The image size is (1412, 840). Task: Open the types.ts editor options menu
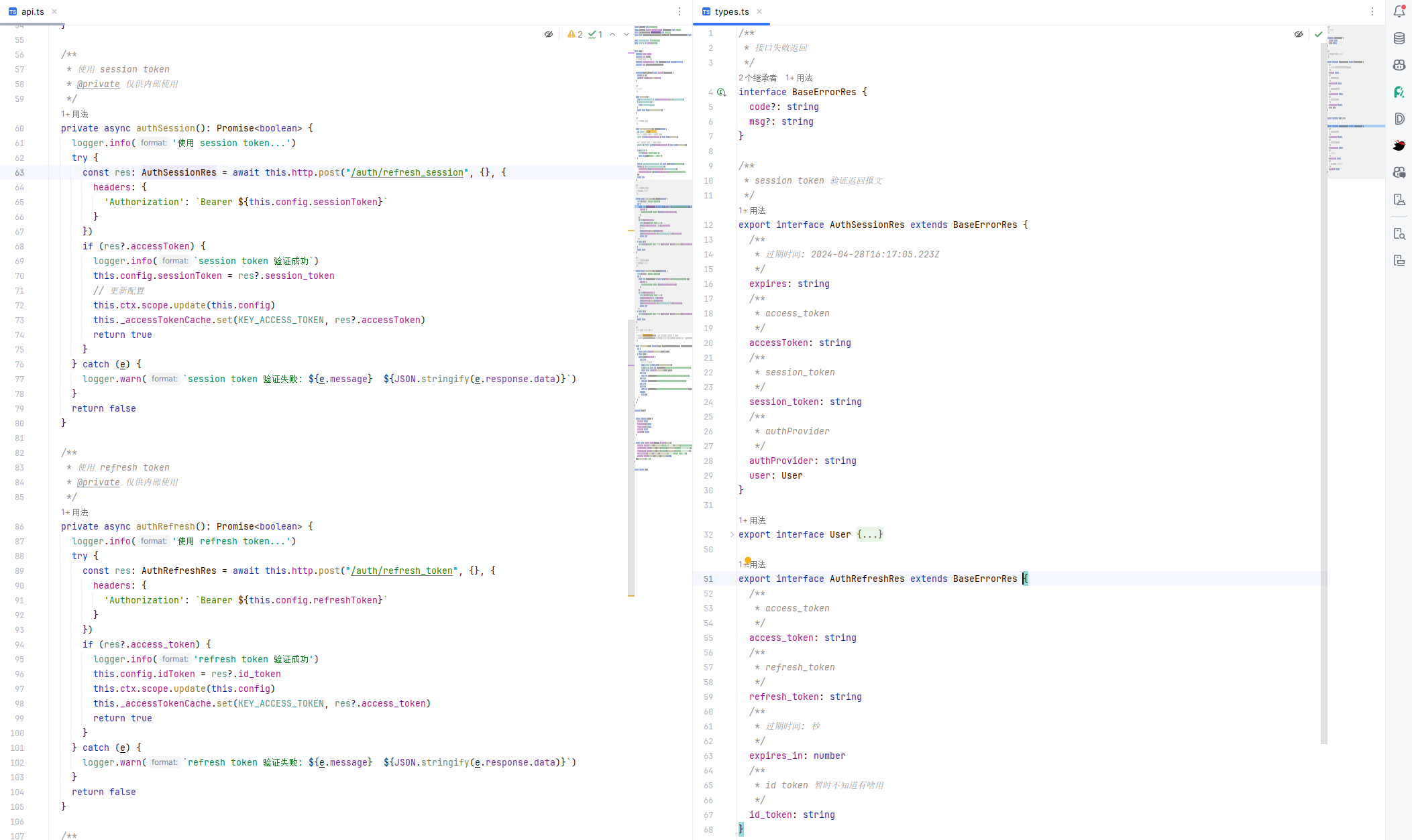1372,11
